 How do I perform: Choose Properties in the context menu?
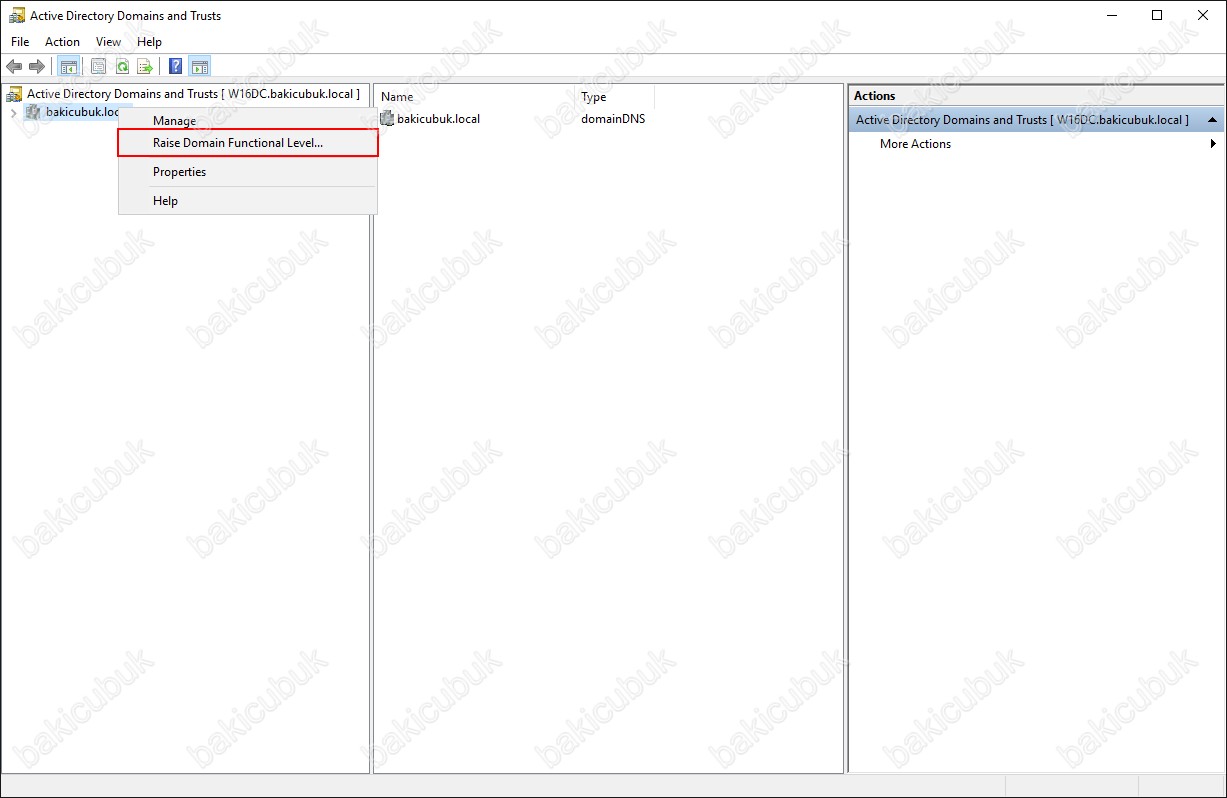[x=247, y=172]
